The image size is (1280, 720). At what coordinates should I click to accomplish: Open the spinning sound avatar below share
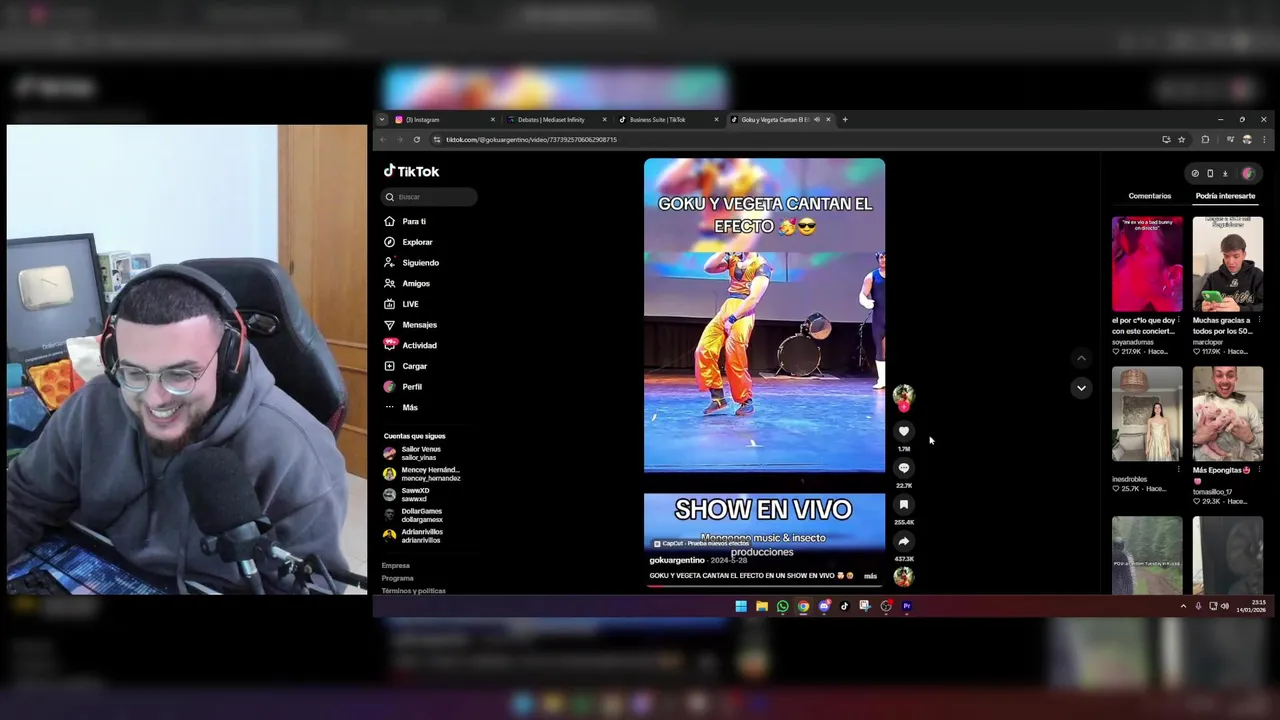[903, 576]
